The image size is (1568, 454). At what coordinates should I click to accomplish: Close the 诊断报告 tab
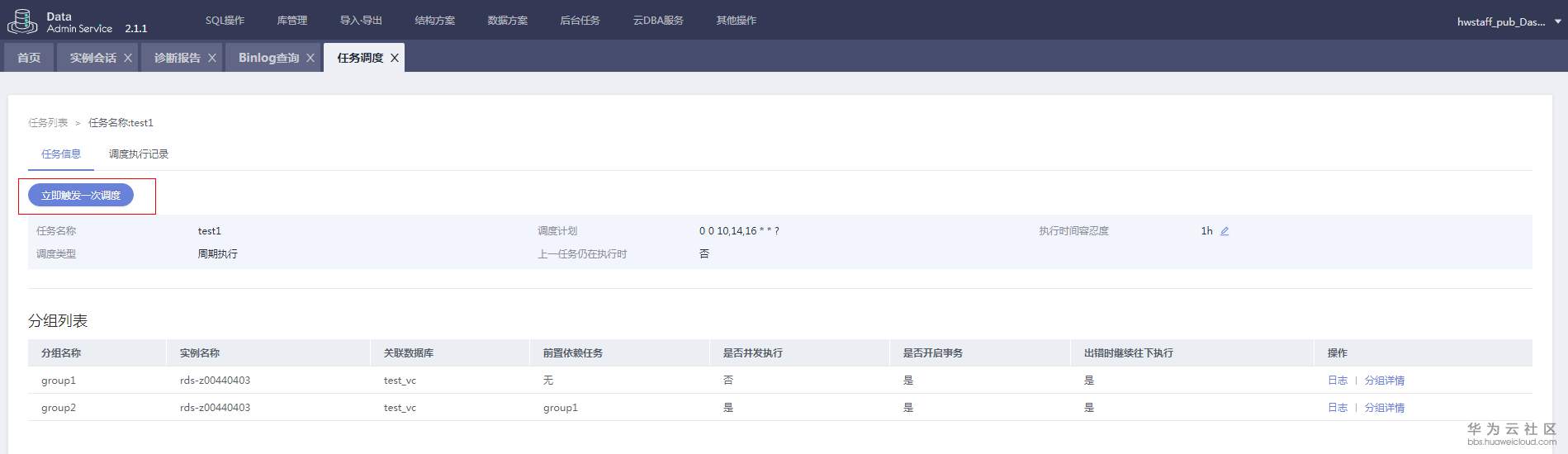212,58
